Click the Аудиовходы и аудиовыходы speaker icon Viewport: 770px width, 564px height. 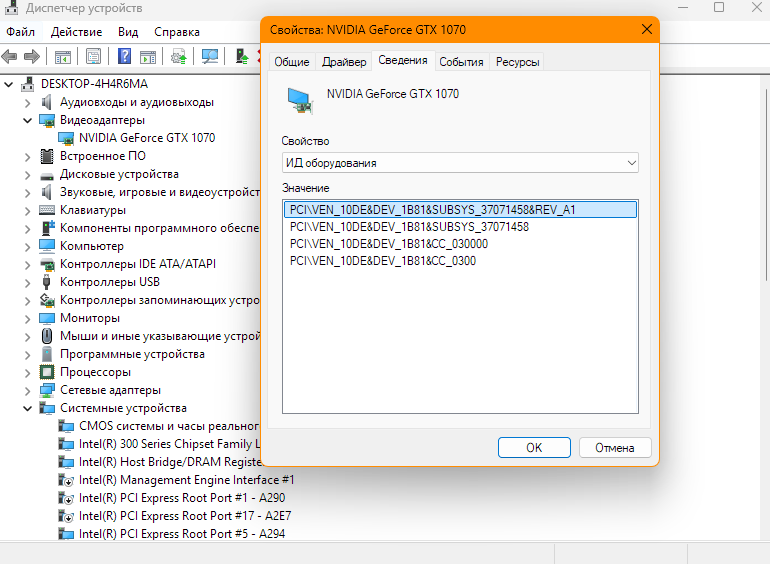[47, 102]
